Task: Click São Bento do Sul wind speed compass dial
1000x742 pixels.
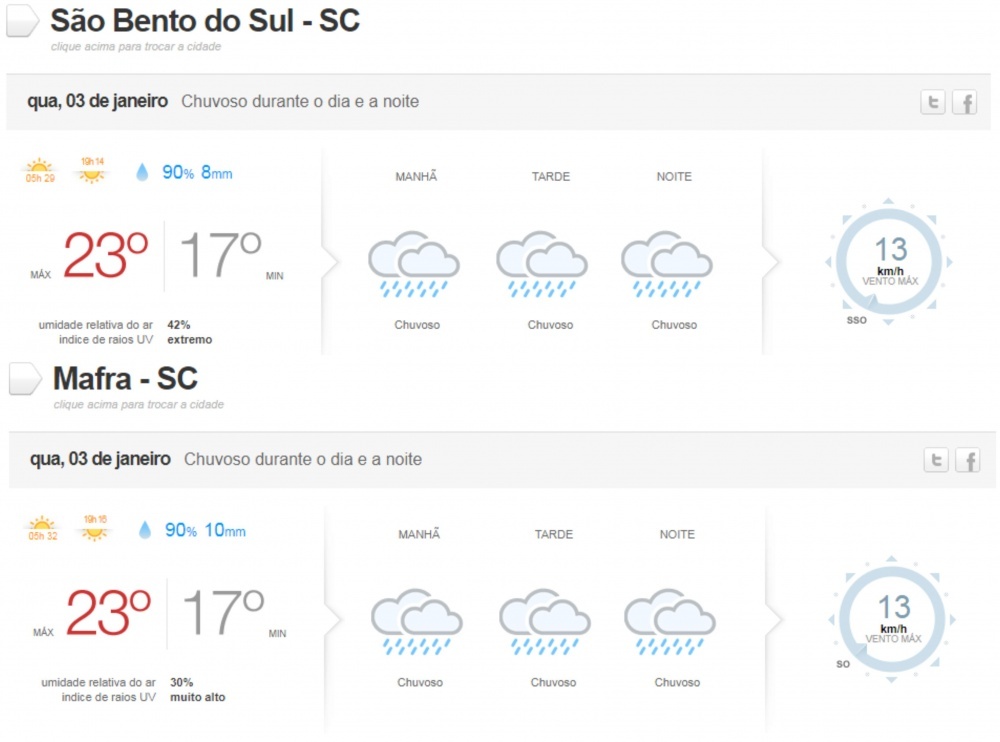Action: click(x=888, y=263)
